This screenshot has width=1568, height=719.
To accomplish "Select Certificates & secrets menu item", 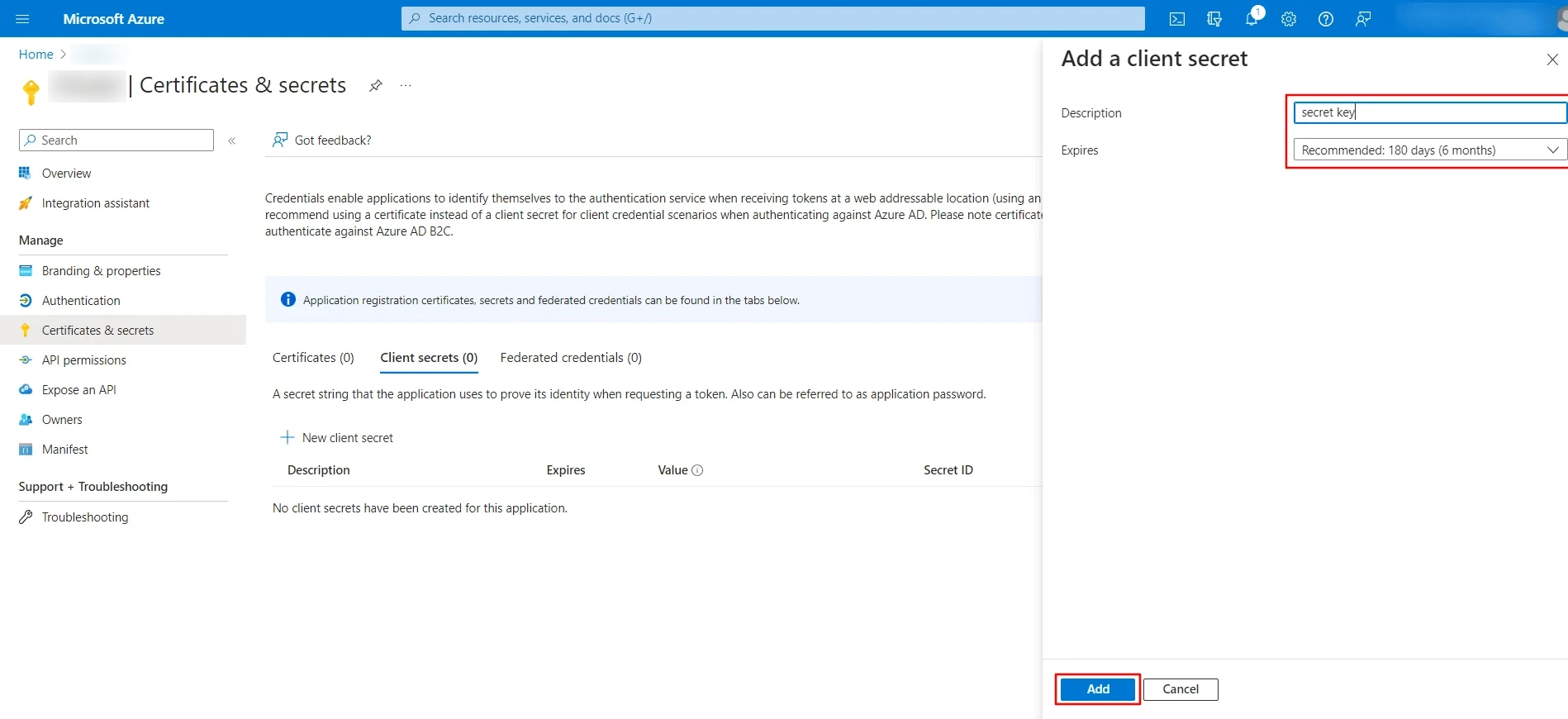I will (123, 331).
